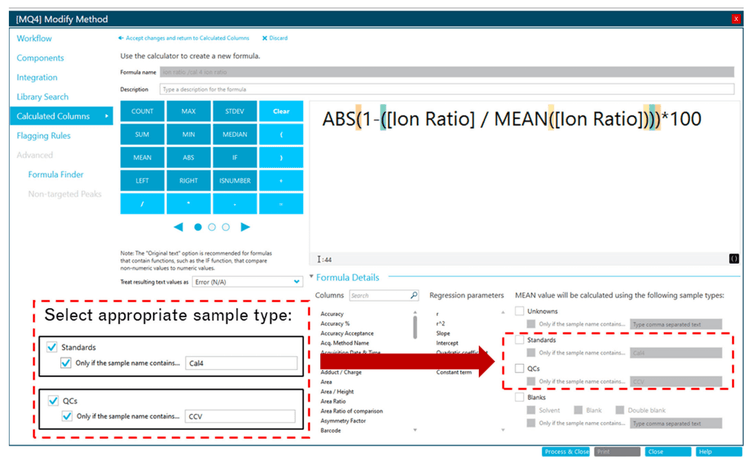Click the Process & Close button
The height and width of the screenshot is (466, 750).
[565, 452]
